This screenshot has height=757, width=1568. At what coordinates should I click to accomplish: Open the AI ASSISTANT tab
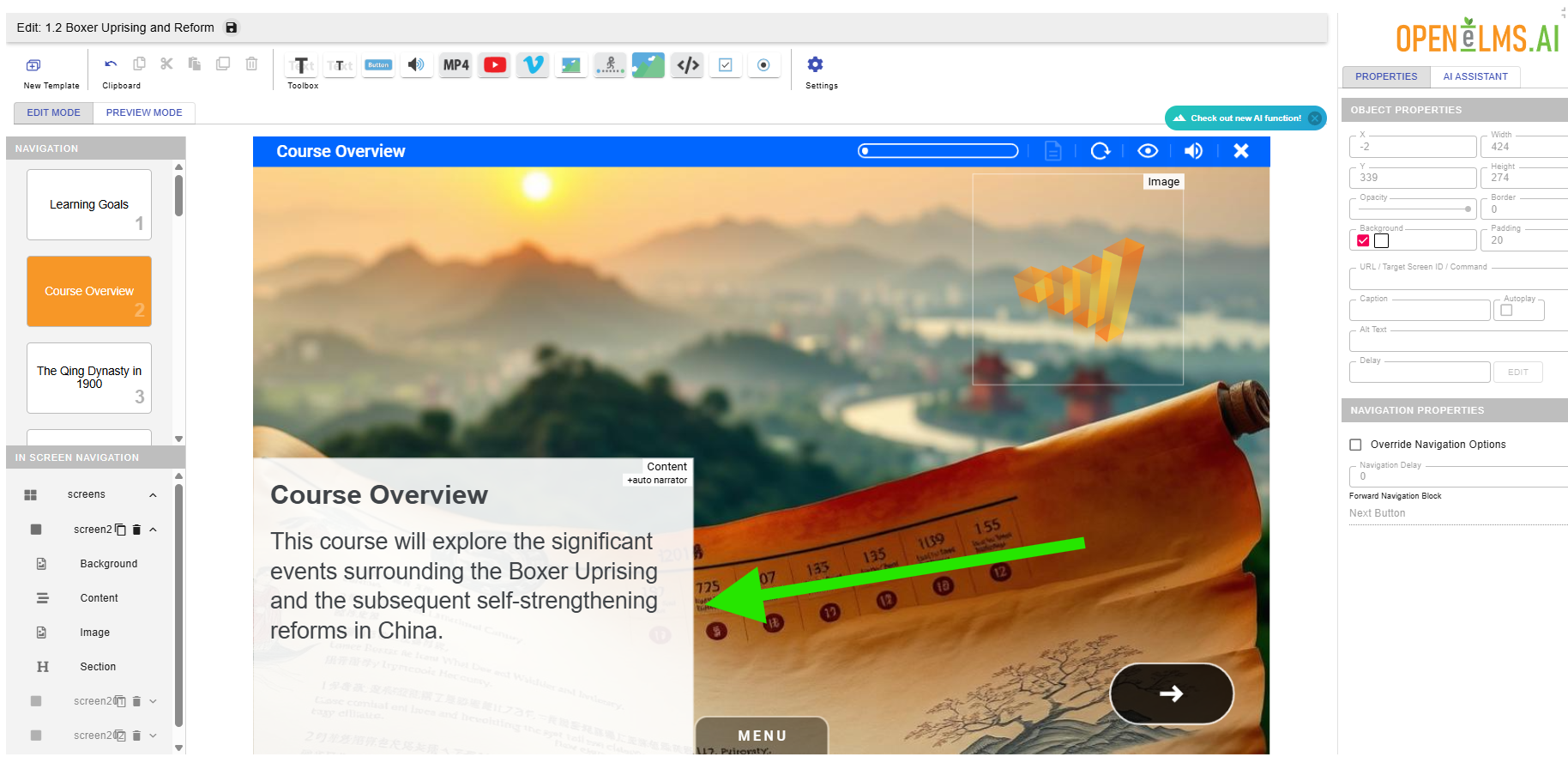click(x=1475, y=76)
